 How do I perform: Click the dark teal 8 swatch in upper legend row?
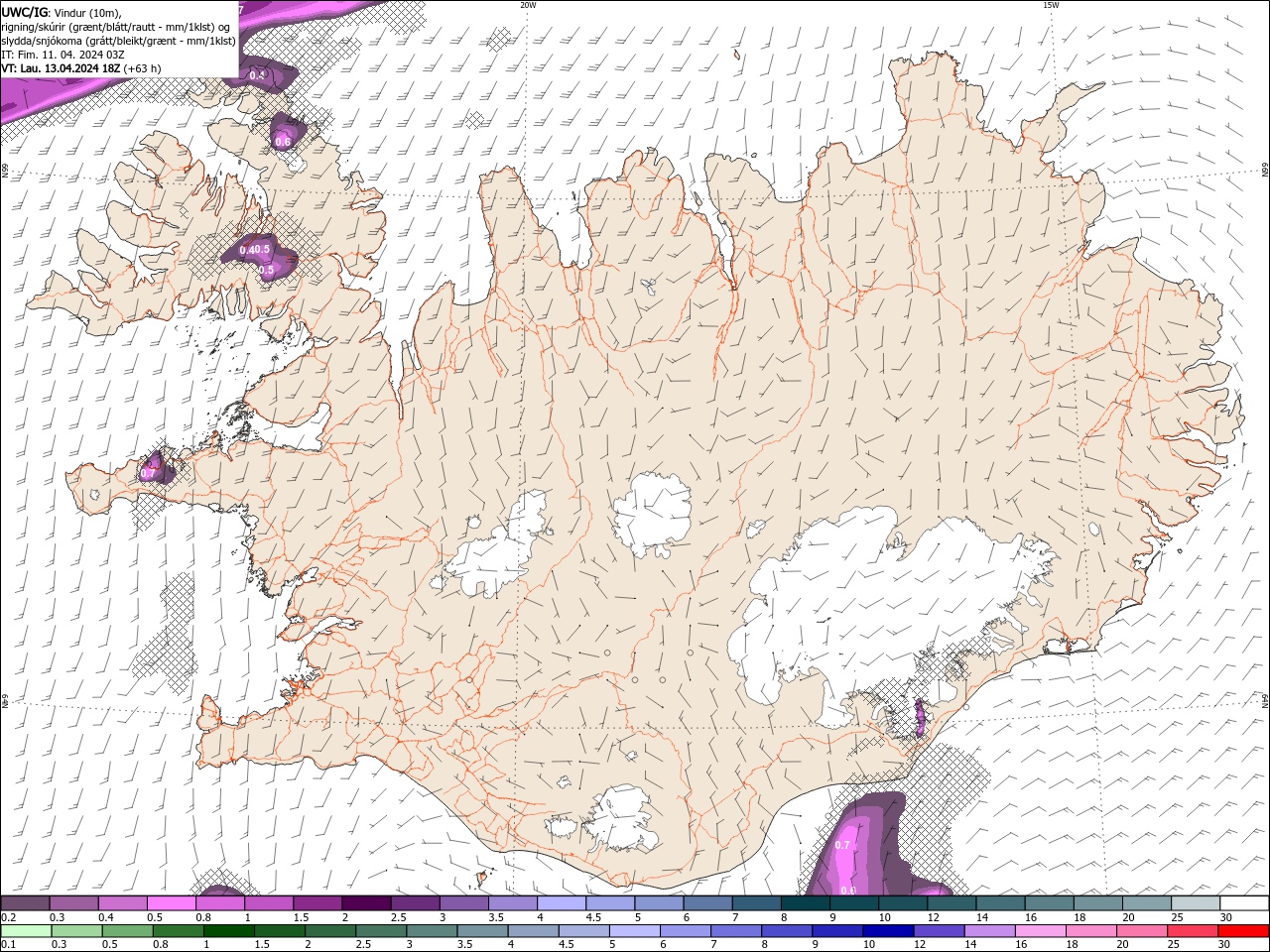point(805,902)
